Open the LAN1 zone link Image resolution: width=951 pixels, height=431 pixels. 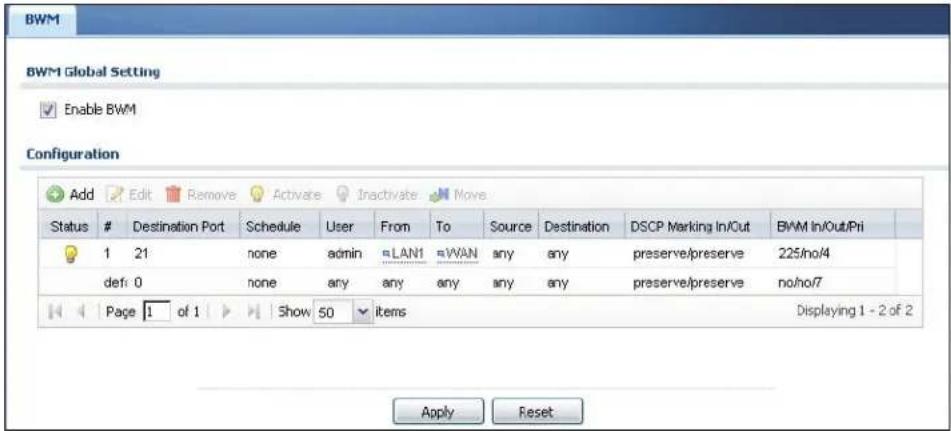401,254
